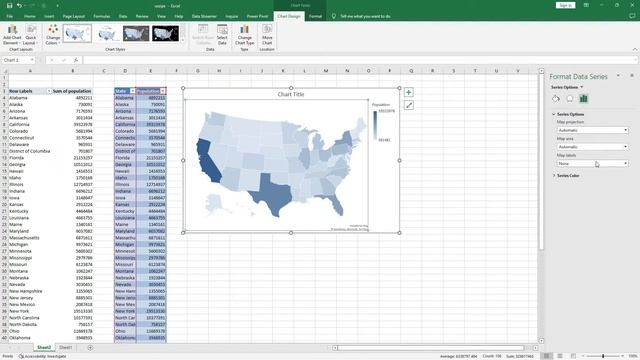The height and width of the screenshot is (360, 640).
Task: Click the Sign in button
Action: click(565, 5)
